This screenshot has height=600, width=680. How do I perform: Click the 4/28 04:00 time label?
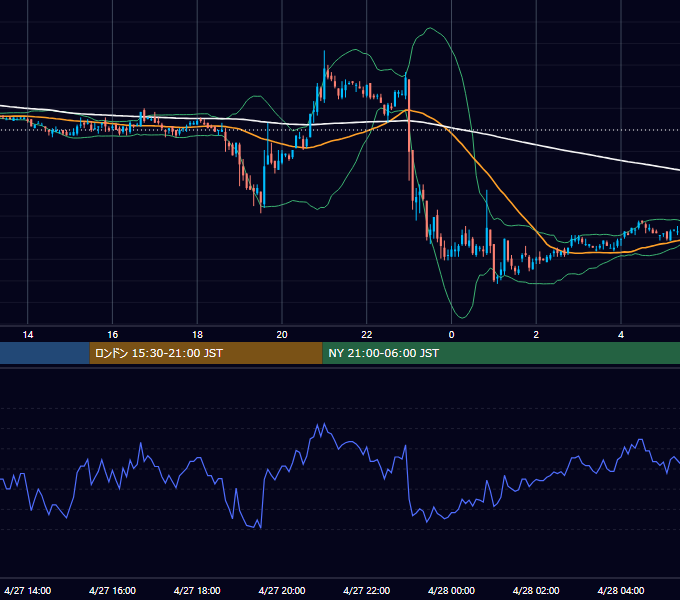[621, 591]
